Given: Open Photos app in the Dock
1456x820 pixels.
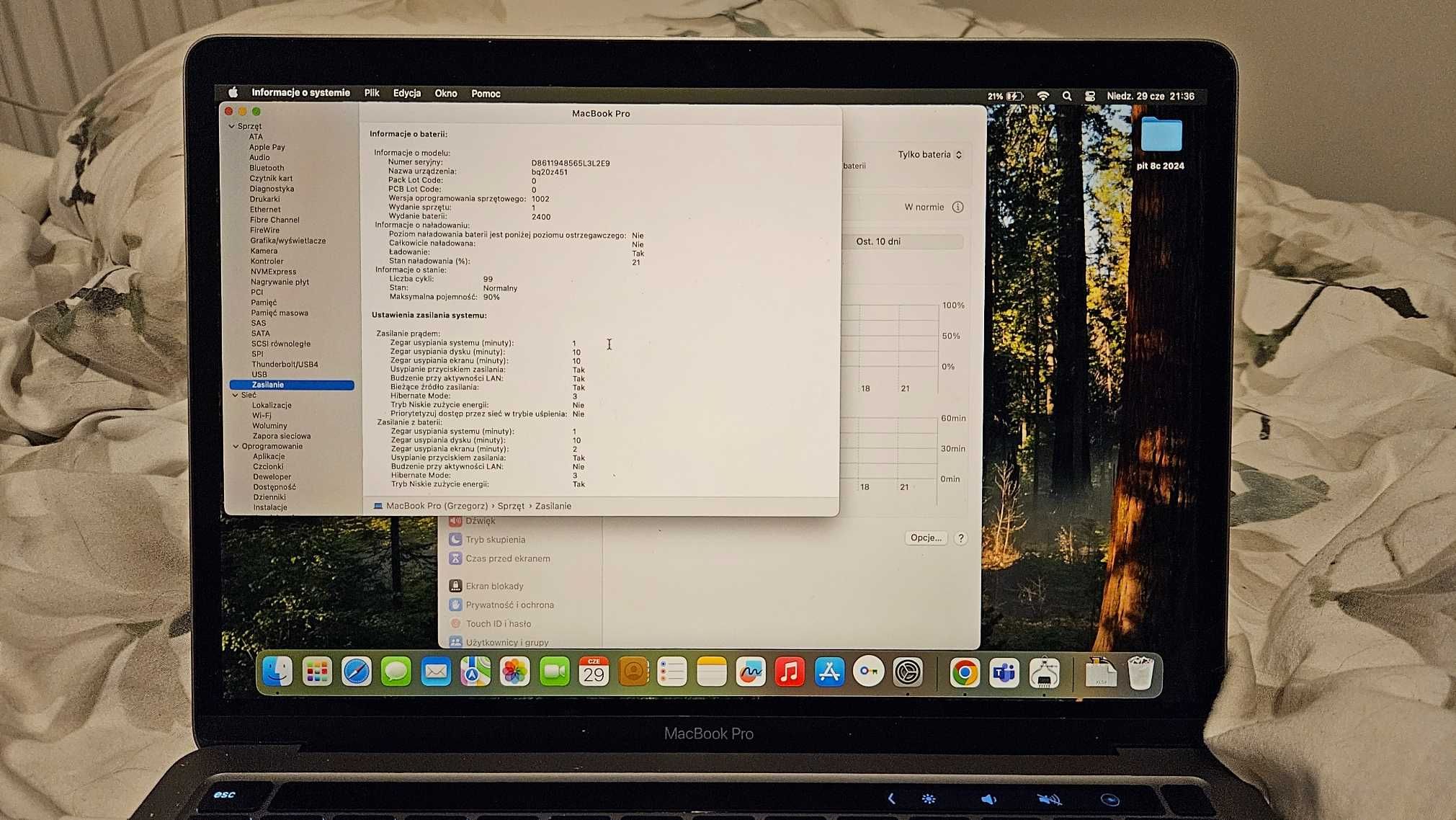Looking at the screenshot, I should (515, 672).
